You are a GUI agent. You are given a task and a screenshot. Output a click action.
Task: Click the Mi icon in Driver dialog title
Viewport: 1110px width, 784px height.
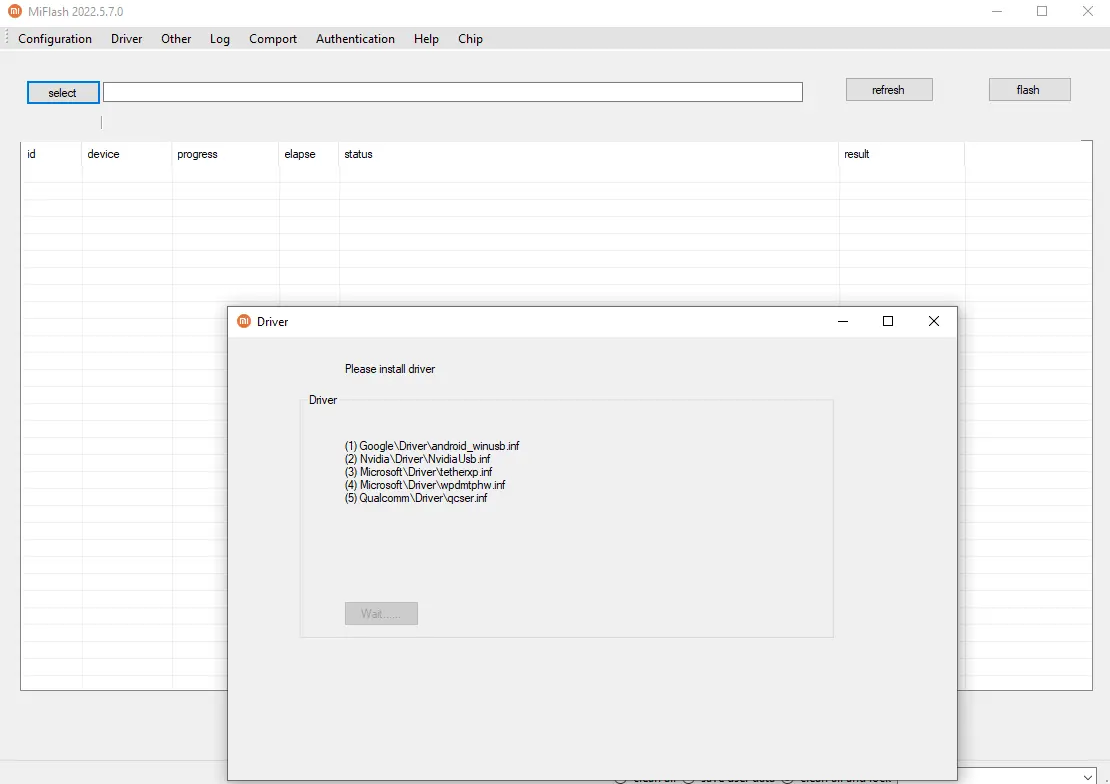point(244,322)
